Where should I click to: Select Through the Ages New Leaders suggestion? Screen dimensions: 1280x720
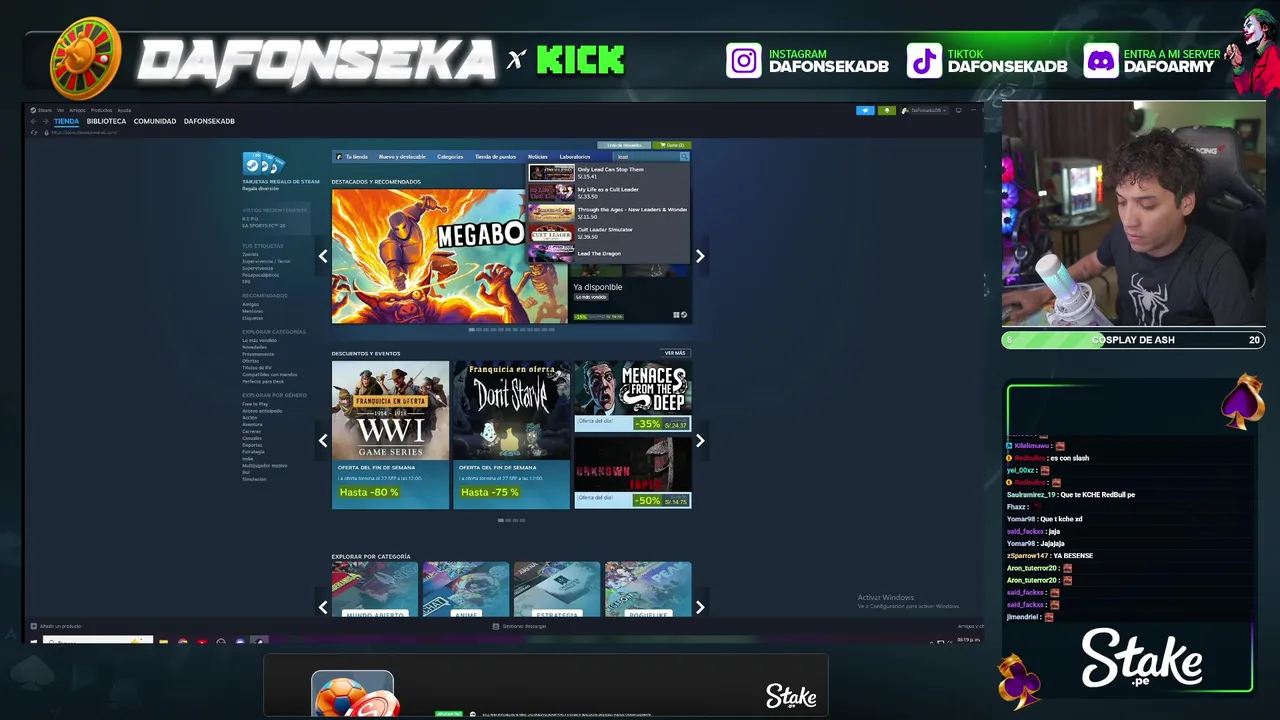pyautogui.click(x=608, y=212)
